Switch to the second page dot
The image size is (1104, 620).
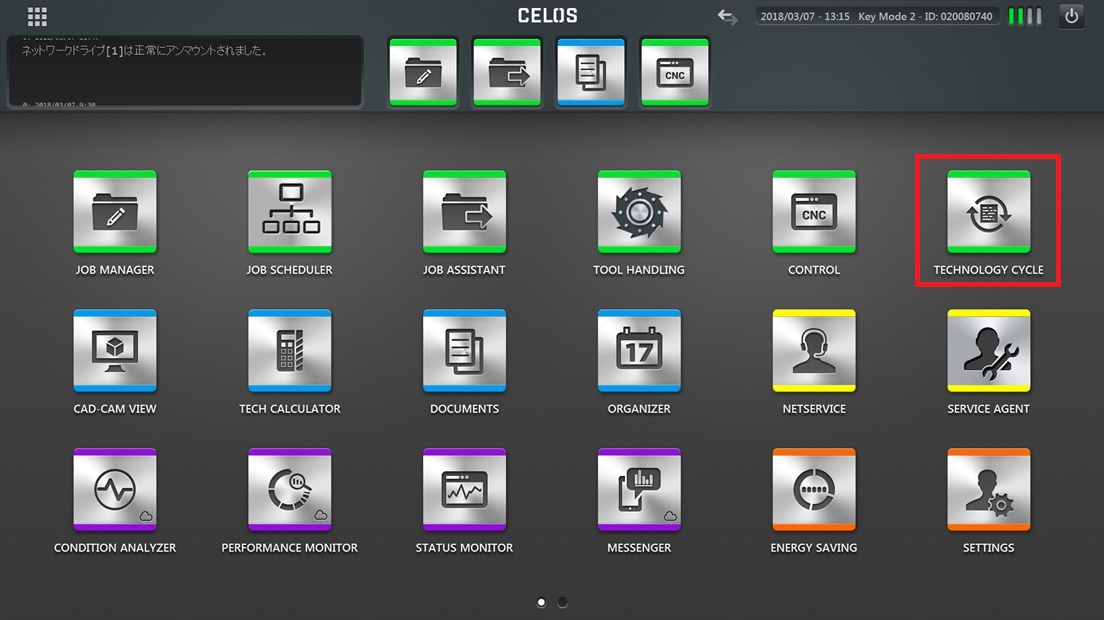(562, 602)
